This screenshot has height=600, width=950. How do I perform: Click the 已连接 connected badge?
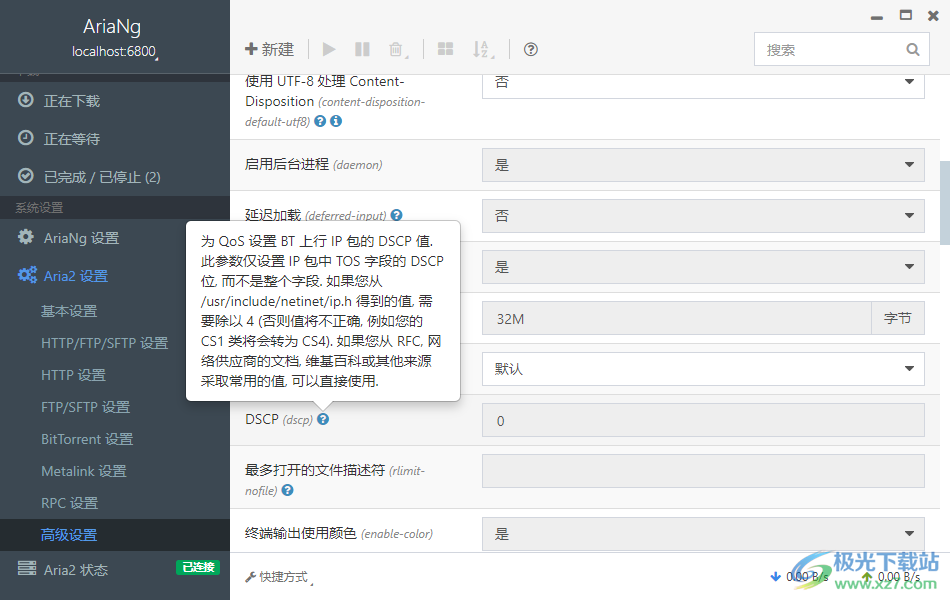198,567
